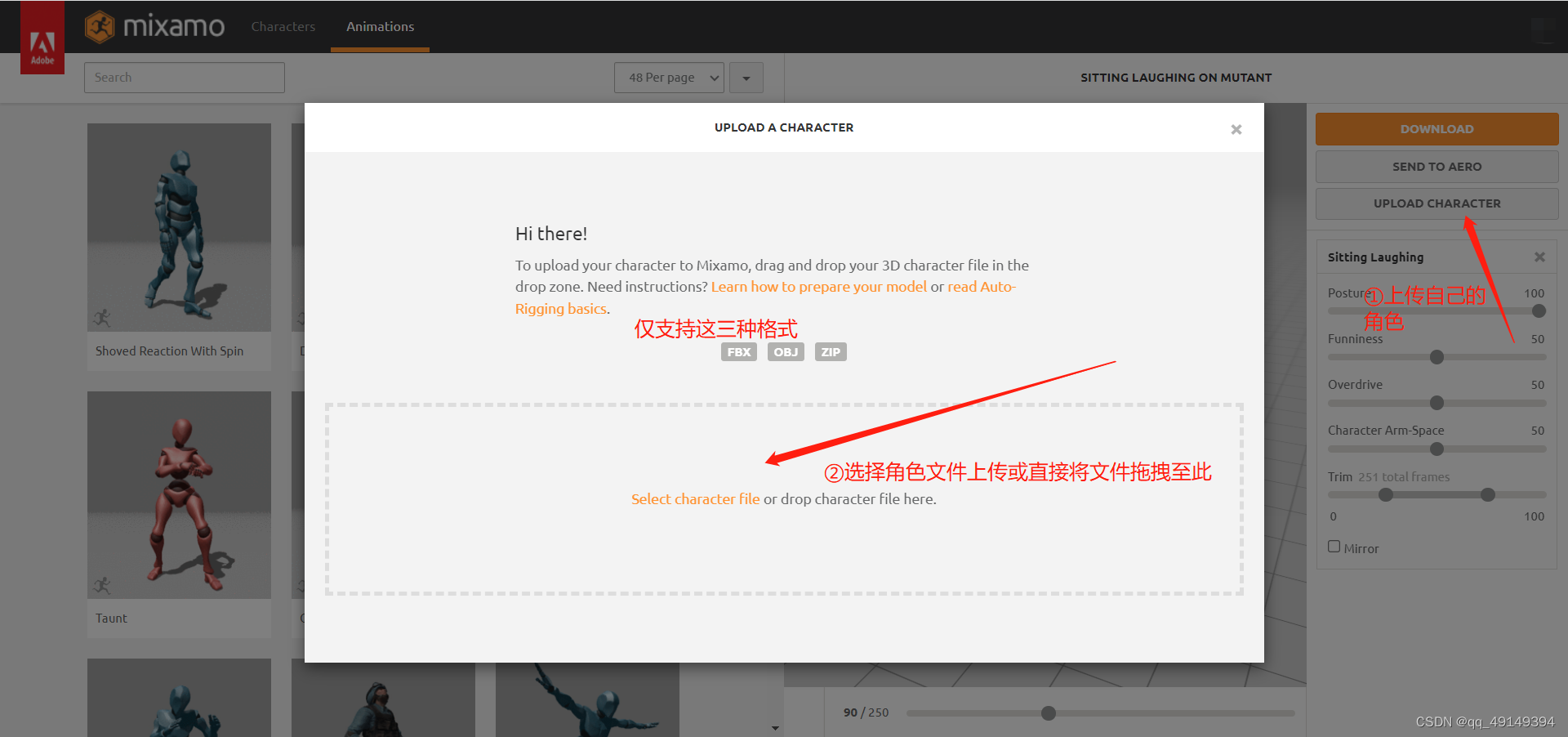Select the Shoved Reaction With Spin animation thumbnail

(179, 227)
